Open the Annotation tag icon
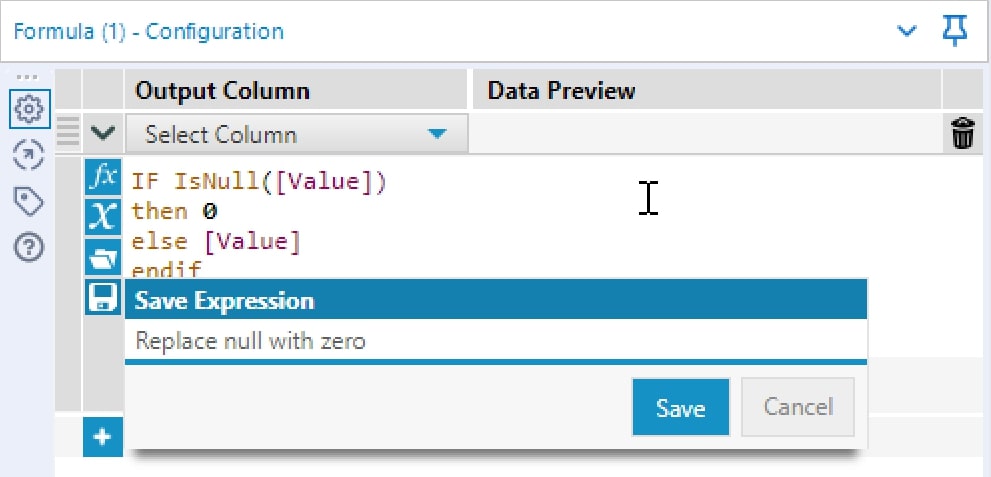The width and height of the screenshot is (991, 477). tap(28, 202)
